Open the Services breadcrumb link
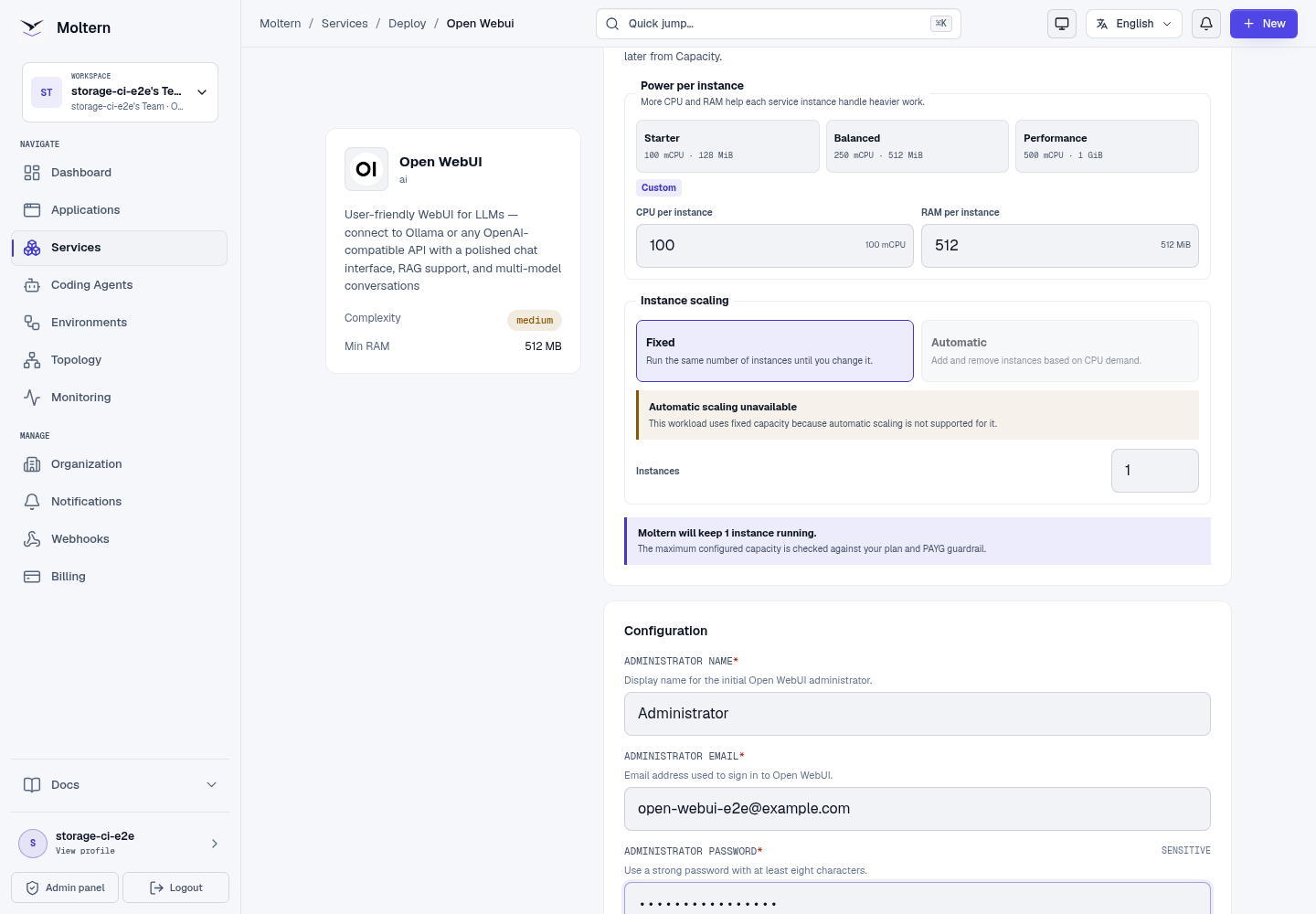 (345, 24)
